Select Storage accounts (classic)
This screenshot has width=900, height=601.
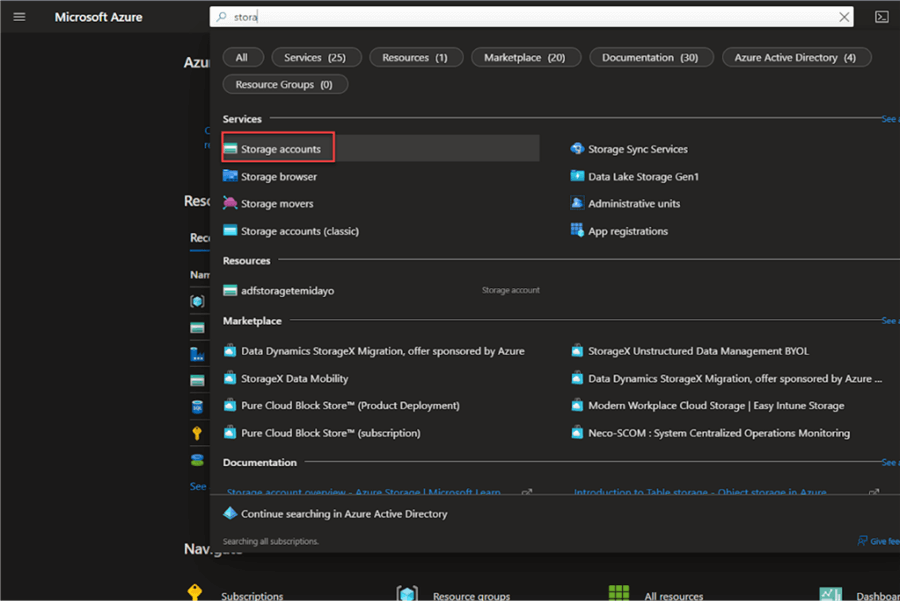coord(299,231)
